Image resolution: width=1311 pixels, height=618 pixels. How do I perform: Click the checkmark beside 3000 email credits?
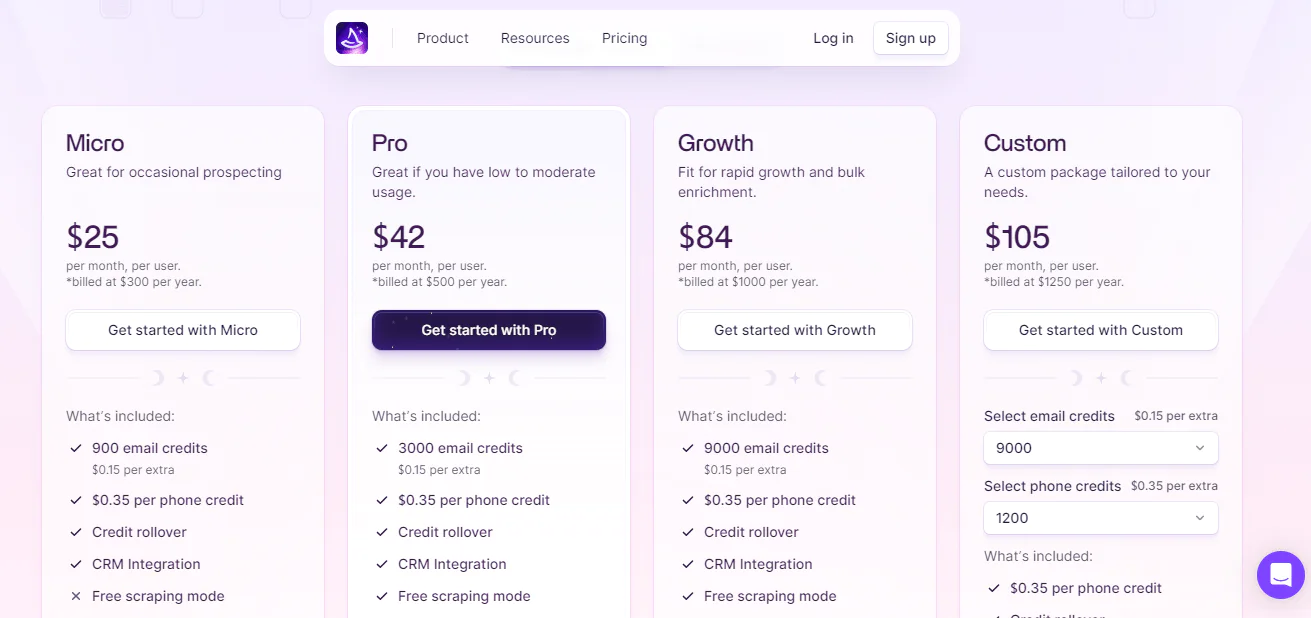click(x=382, y=448)
